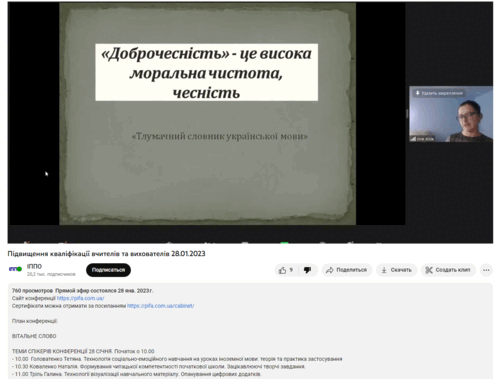Click scissors icon in Создать клип

coord(429,270)
